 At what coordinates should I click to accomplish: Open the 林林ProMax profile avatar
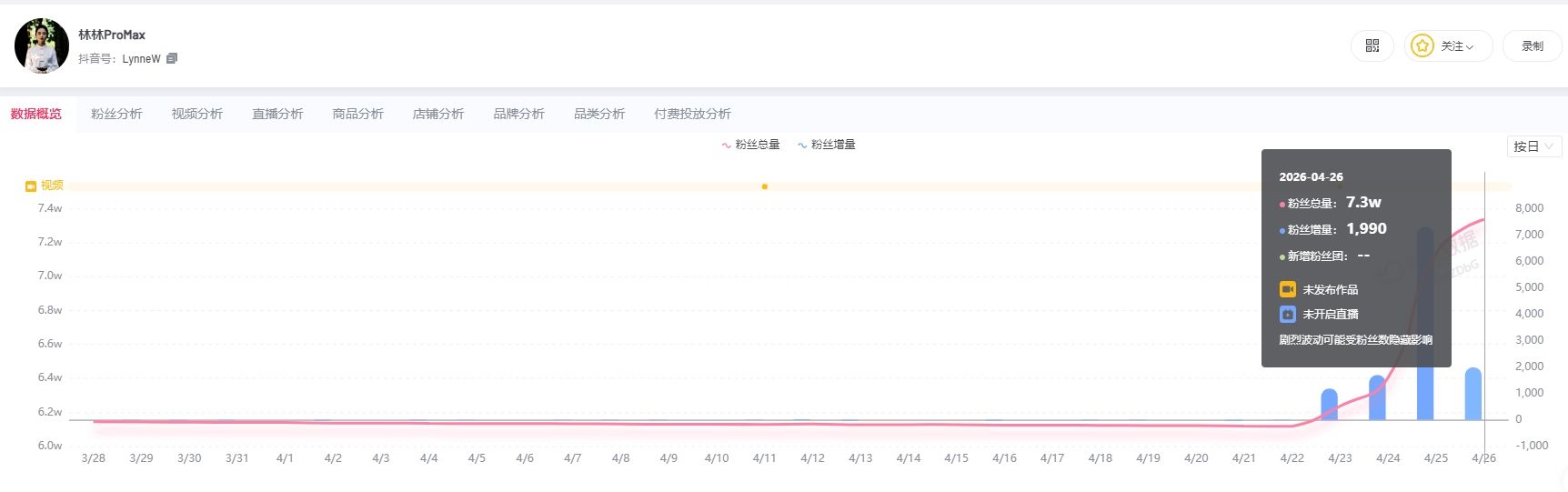(x=42, y=45)
